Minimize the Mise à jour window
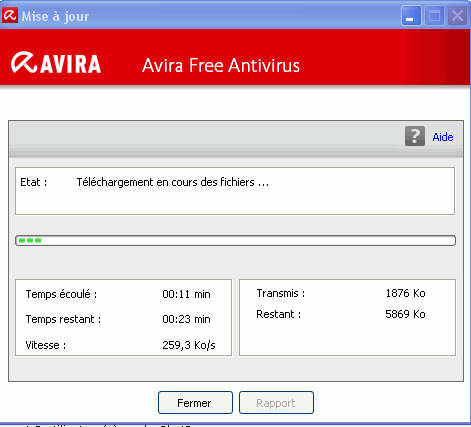The height and width of the screenshot is (427, 471). (x=411, y=16)
